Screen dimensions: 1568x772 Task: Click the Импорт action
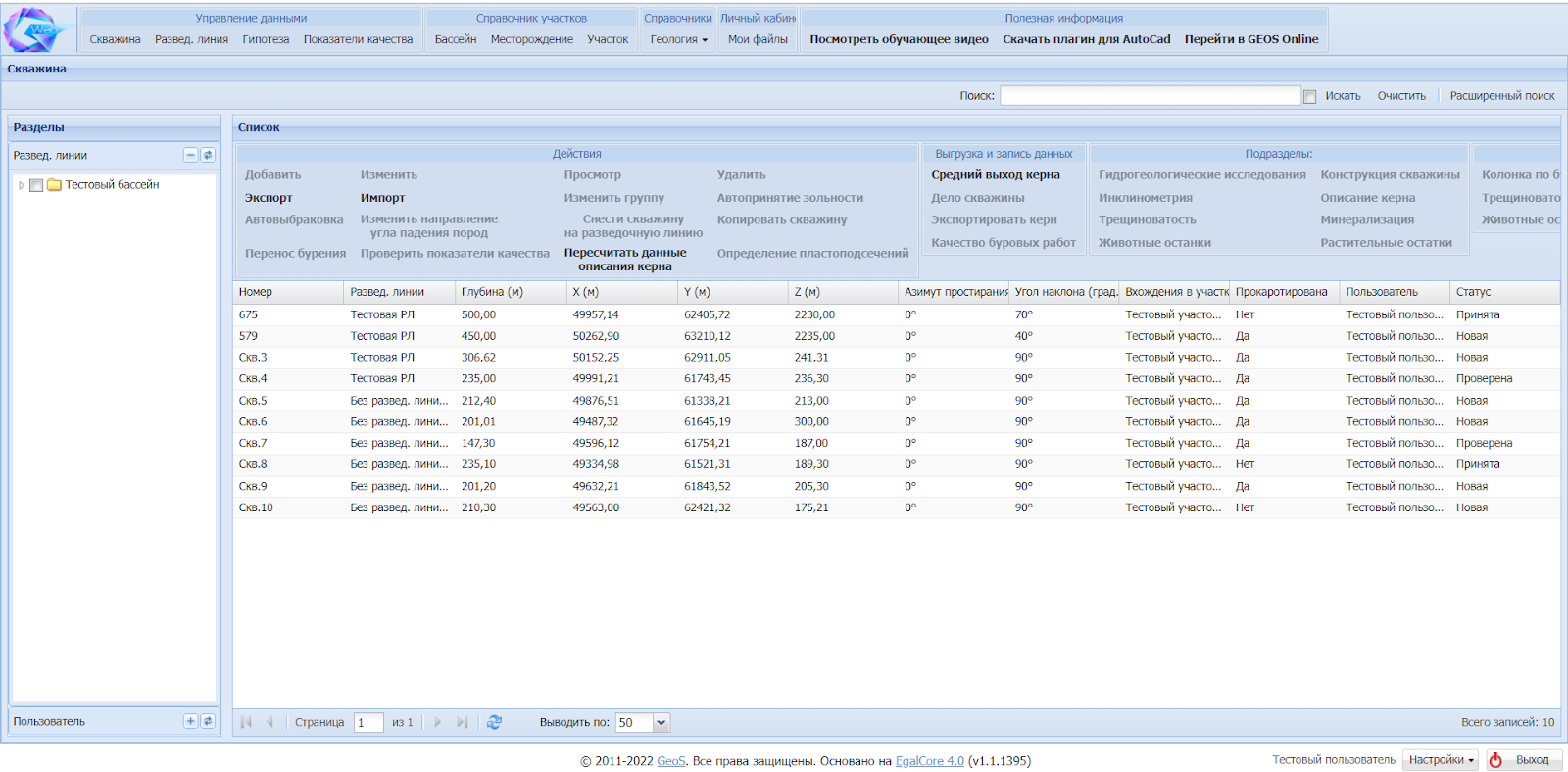pyautogui.click(x=382, y=198)
